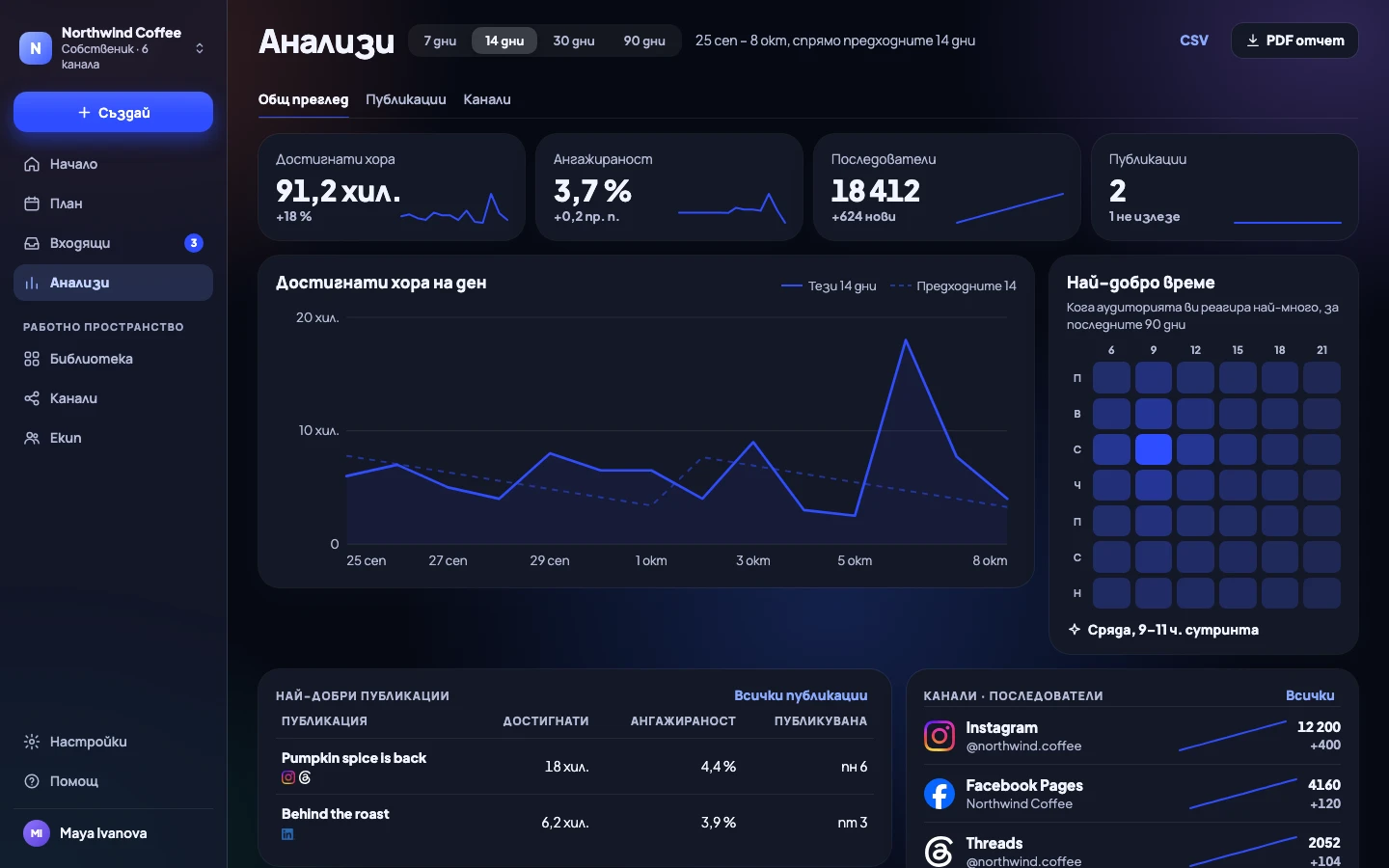Click the Pumpkin spice is back row title
This screenshot has width=1389, height=868.
pos(354,758)
